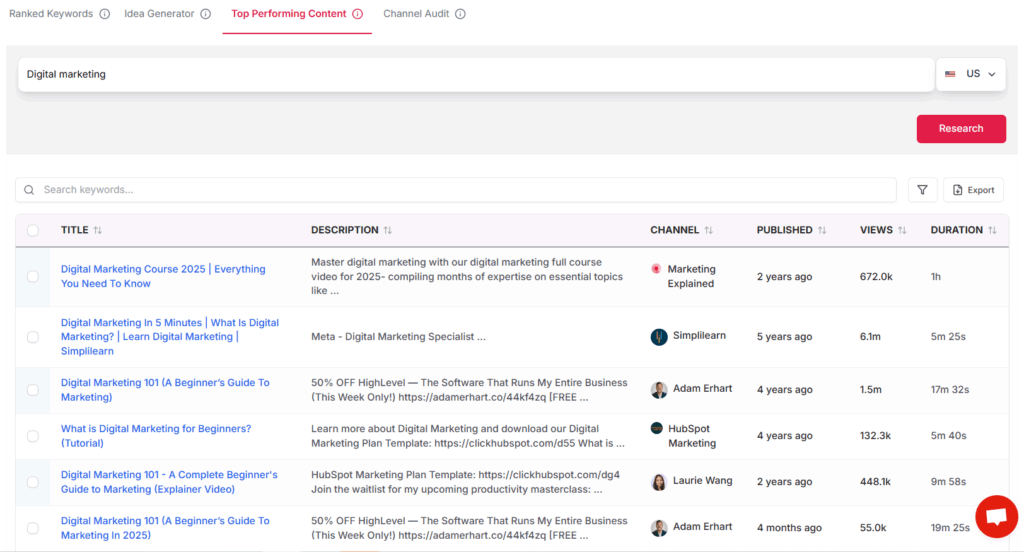Open Digital Marketing In 5 Minutes link
Image resolution: width=1024 pixels, height=552 pixels.
170,337
